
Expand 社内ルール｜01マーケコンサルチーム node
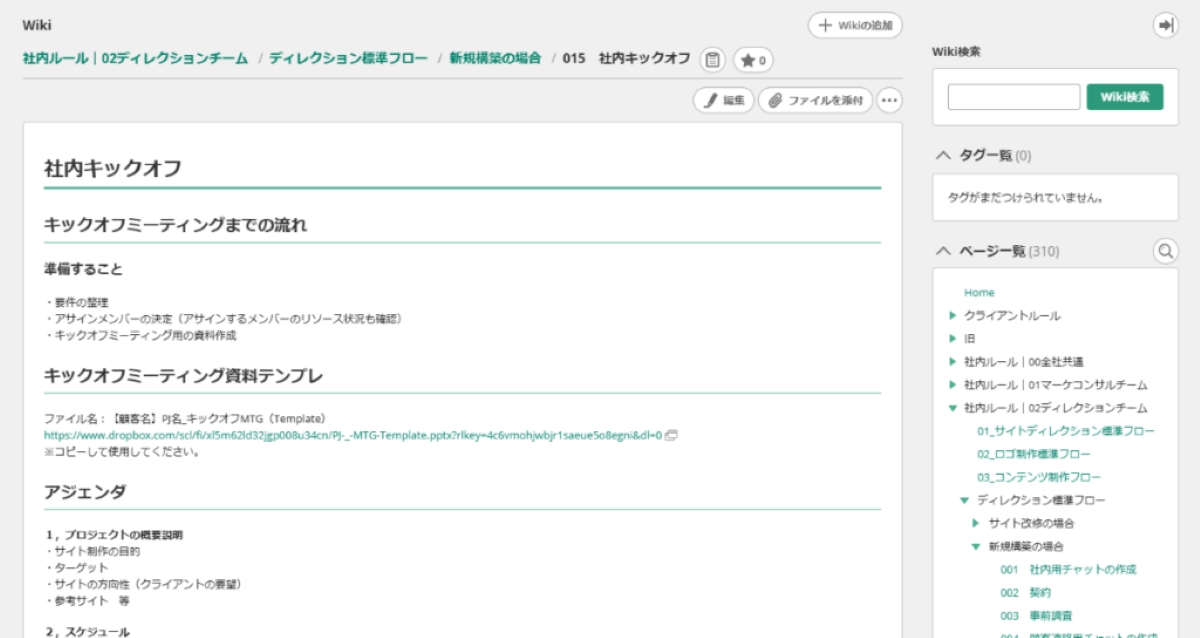[953, 385]
